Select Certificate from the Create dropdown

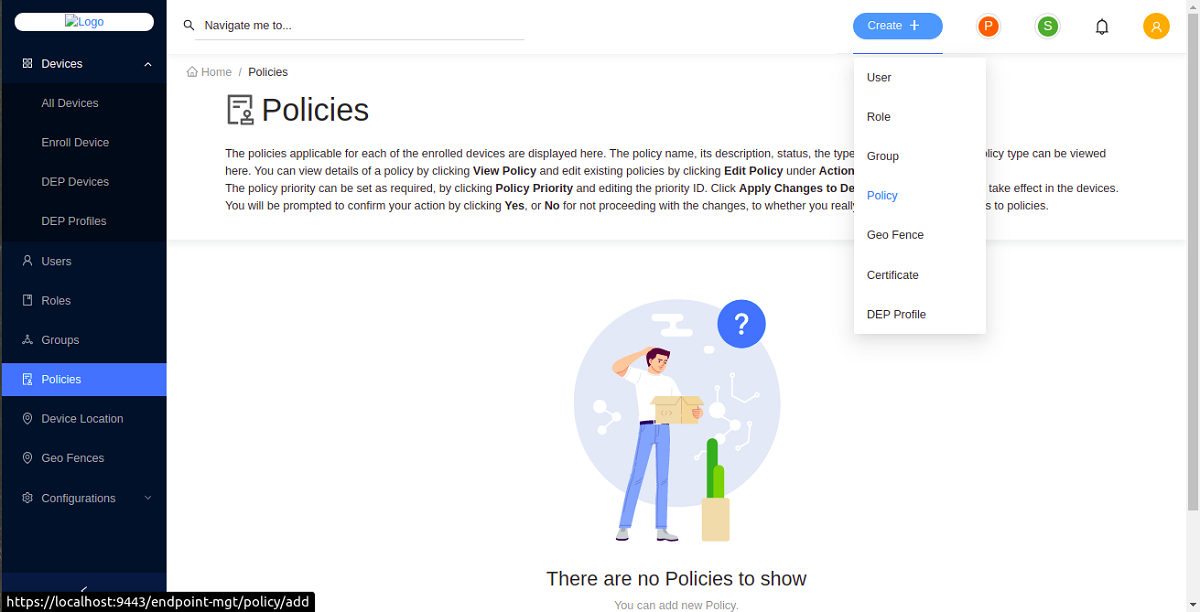click(892, 275)
